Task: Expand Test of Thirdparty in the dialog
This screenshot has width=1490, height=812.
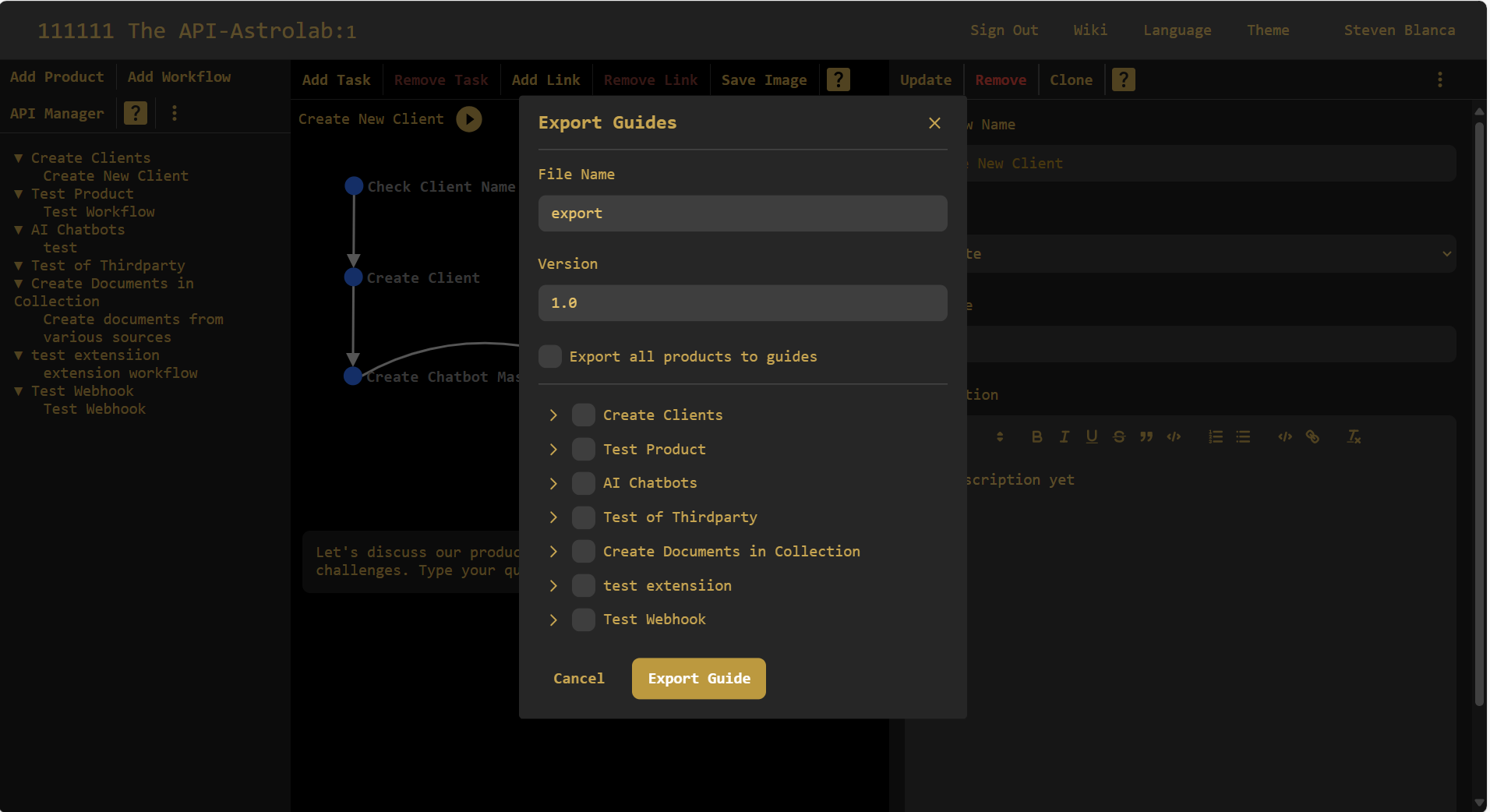Action: [x=554, y=517]
